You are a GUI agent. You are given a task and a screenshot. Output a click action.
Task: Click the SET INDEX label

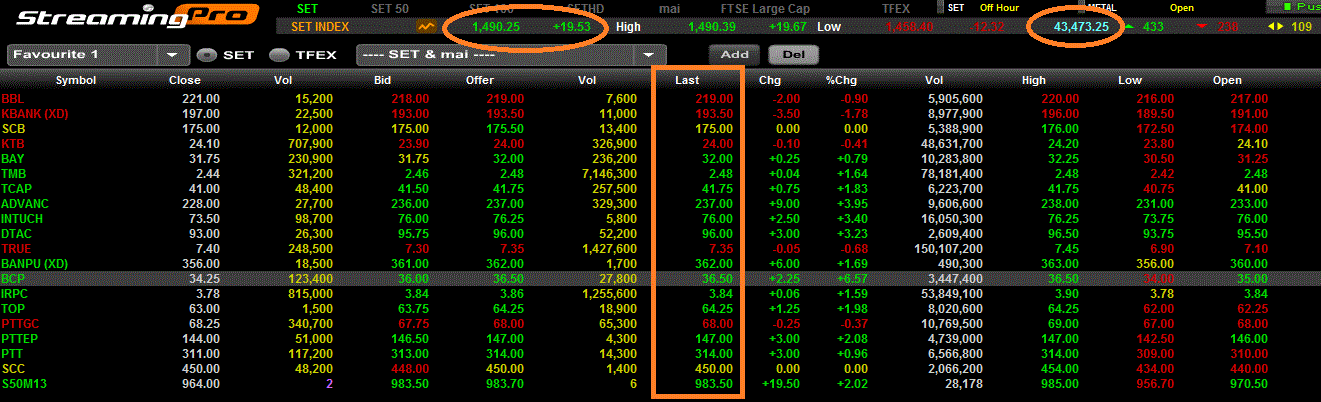[x=320, y=27]
